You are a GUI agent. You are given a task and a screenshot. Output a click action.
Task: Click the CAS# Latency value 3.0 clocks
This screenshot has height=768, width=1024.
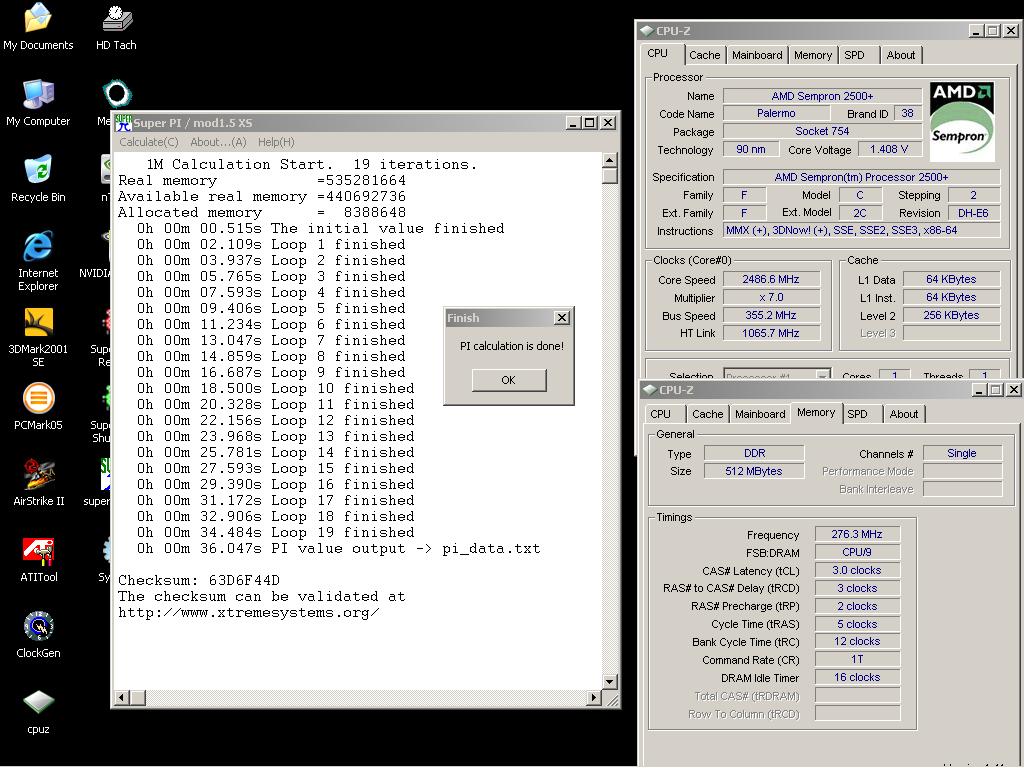857,570
